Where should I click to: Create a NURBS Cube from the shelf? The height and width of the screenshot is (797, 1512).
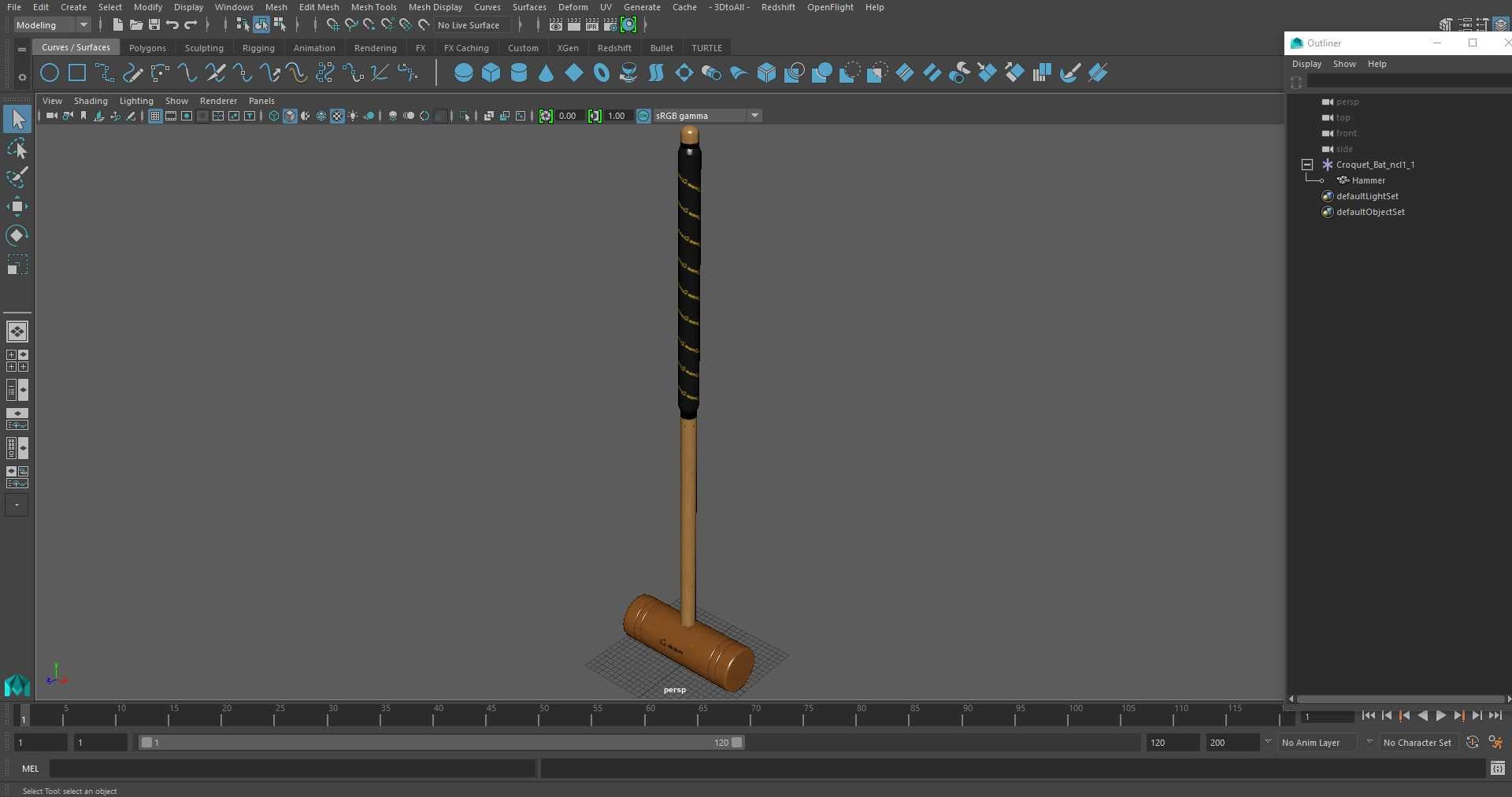tap(491, 73)
